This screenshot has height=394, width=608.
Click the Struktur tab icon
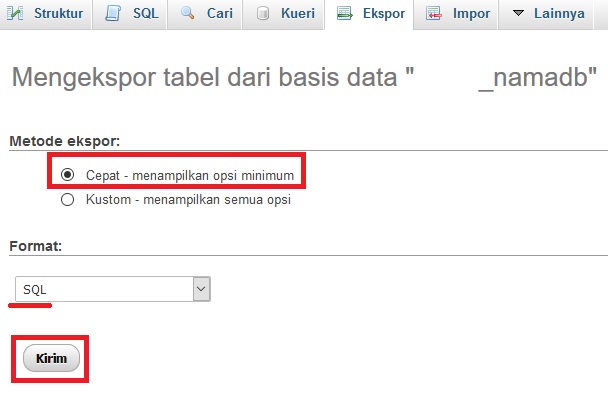click(15, 14)
